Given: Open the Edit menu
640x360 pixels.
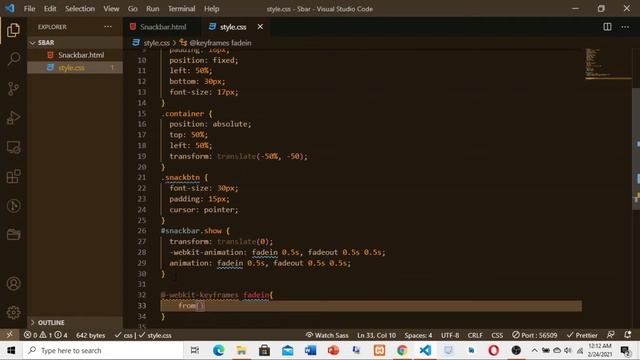Looking at the screenshot, I should tap(50, 9).
